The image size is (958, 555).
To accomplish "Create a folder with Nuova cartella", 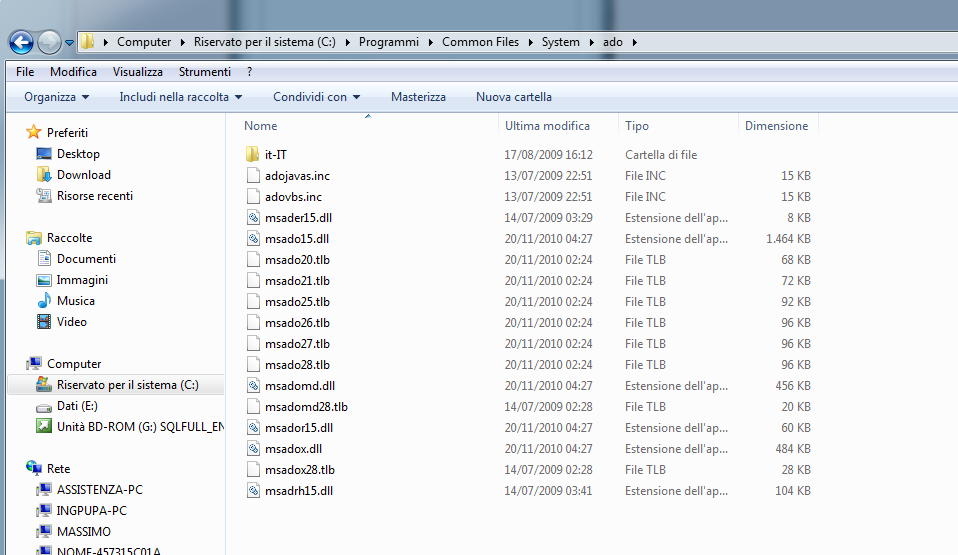I will (x=514, y=97).
